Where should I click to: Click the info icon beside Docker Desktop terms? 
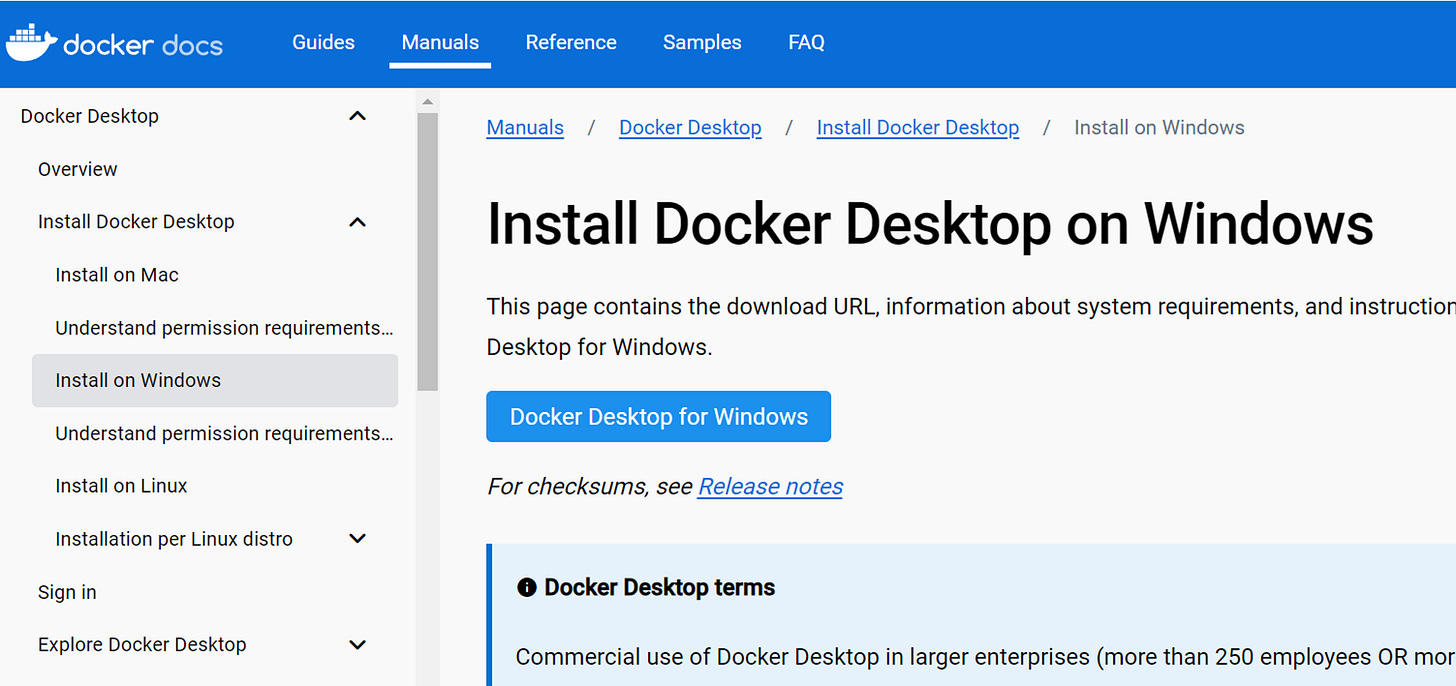click(x=527, y=587)
